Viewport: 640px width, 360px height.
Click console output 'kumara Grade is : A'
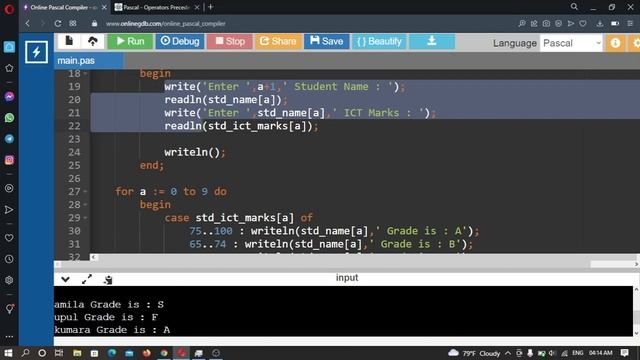[112, 330]
